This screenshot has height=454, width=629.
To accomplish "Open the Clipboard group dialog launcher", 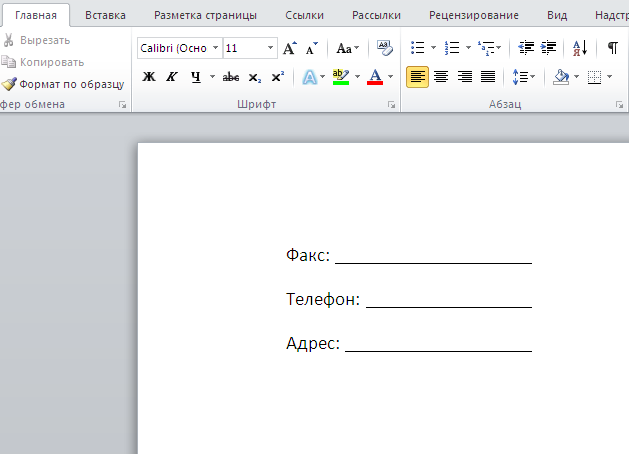I will [x=122, y=105].
